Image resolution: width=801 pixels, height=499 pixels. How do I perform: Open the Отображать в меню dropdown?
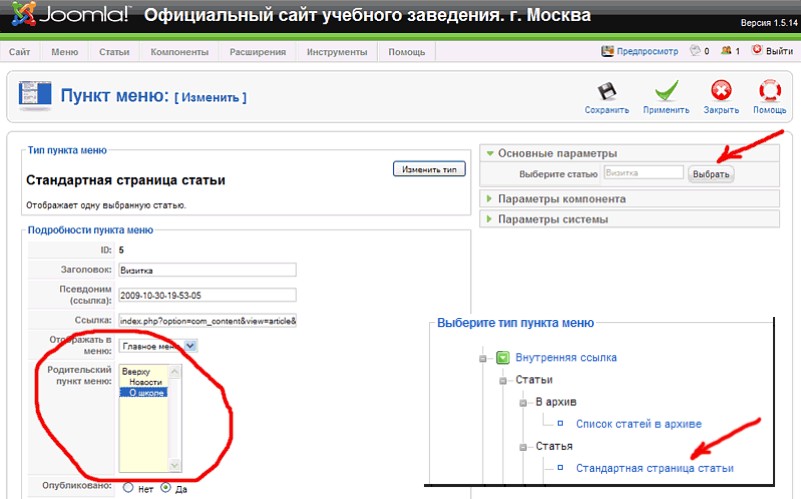157,346
